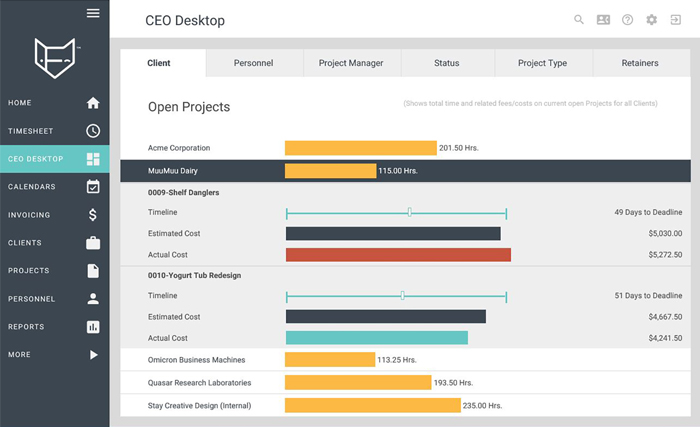Open the Project Manager tab
700x427 pixels.
(350, 63)
